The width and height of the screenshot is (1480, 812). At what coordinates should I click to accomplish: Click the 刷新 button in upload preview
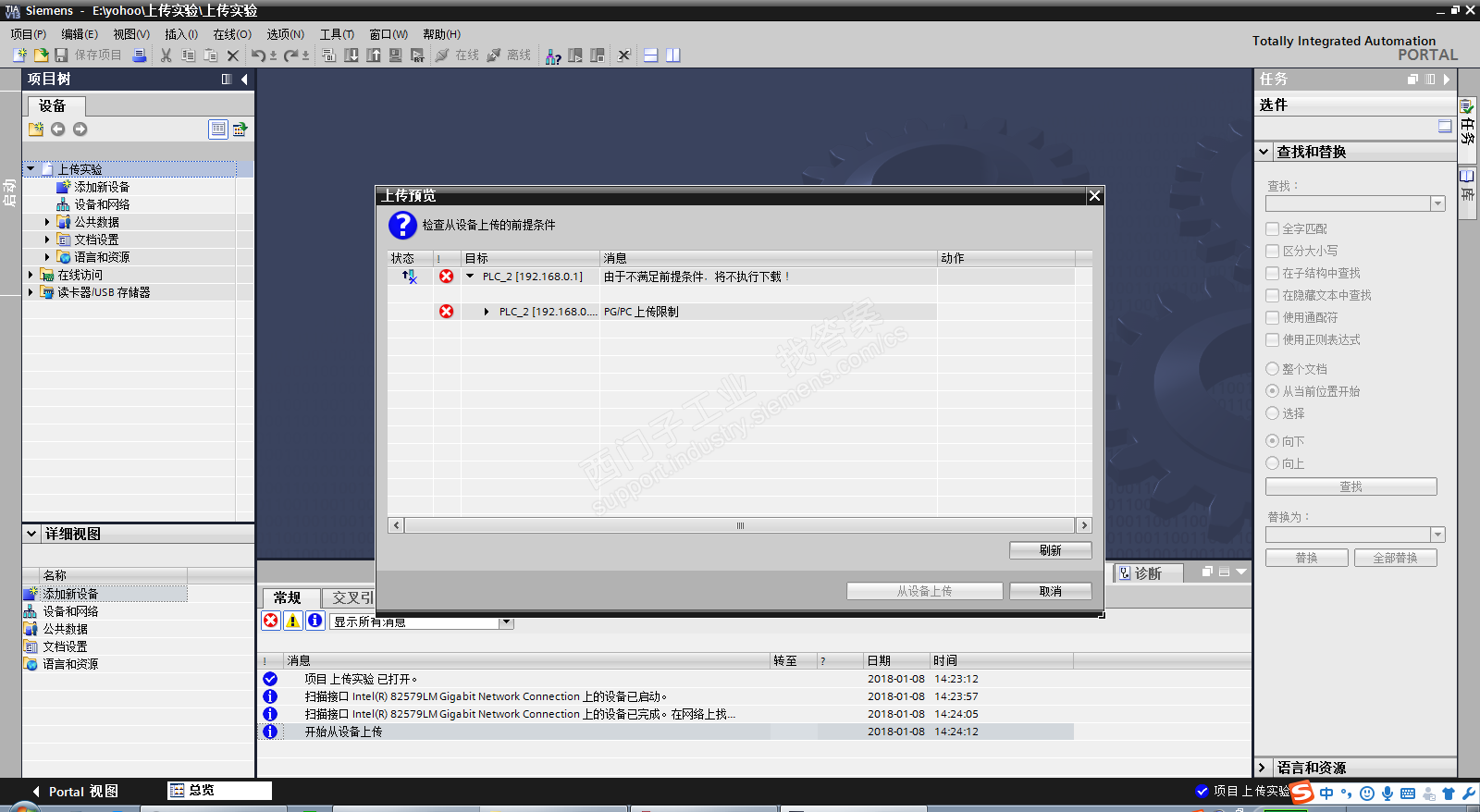click(1051, 550)
